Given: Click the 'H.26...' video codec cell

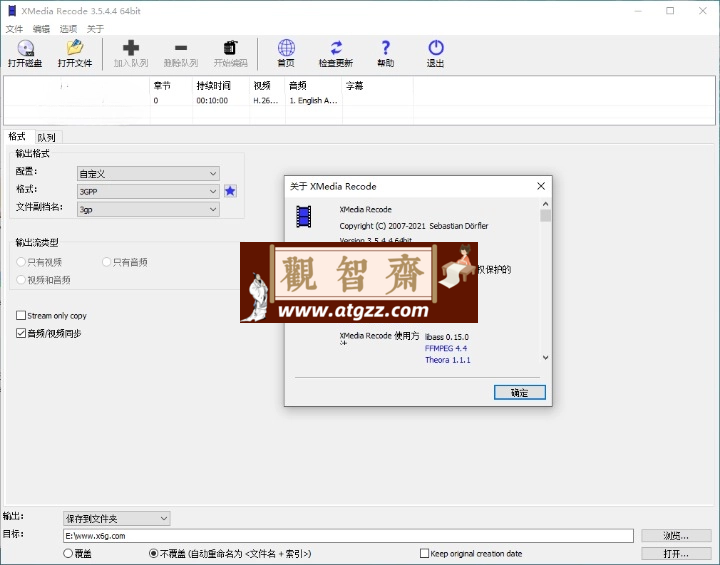Looking at the screenshot, I should pyautogui.click(x=266, y=101).
